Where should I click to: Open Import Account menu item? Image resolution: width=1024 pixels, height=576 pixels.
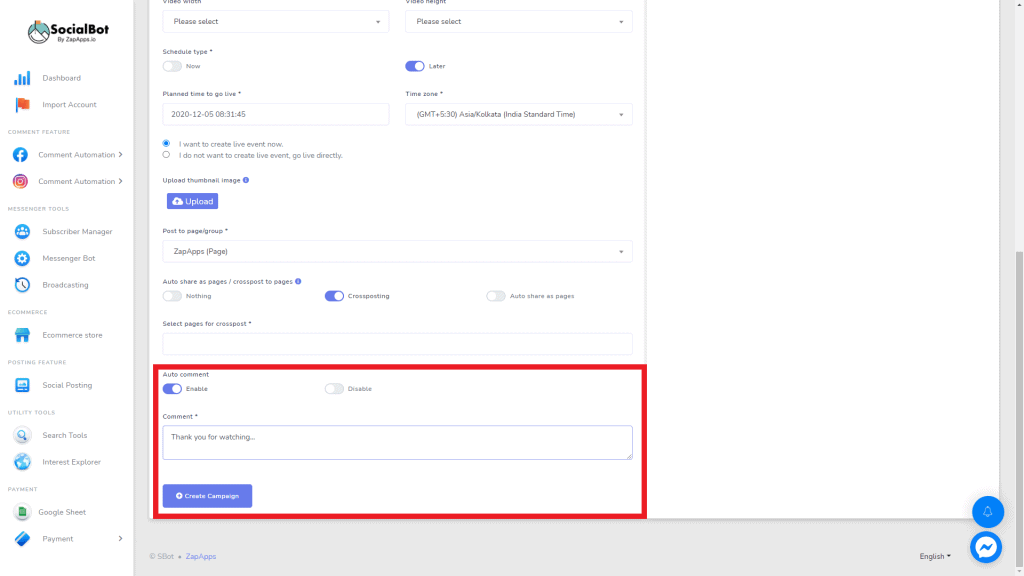click(69, 104)
